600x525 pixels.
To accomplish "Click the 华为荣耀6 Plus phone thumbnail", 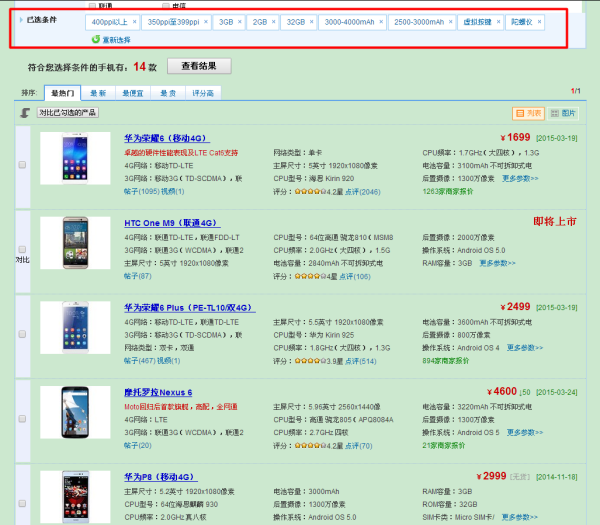I will [75, 328].
